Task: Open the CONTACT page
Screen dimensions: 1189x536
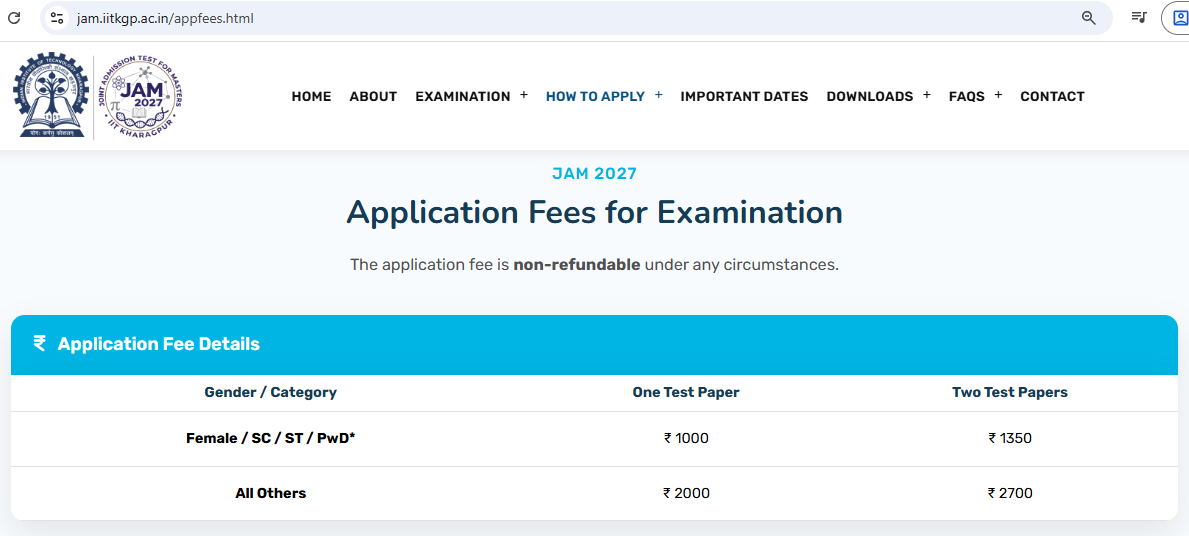Action: point(1052,96)
